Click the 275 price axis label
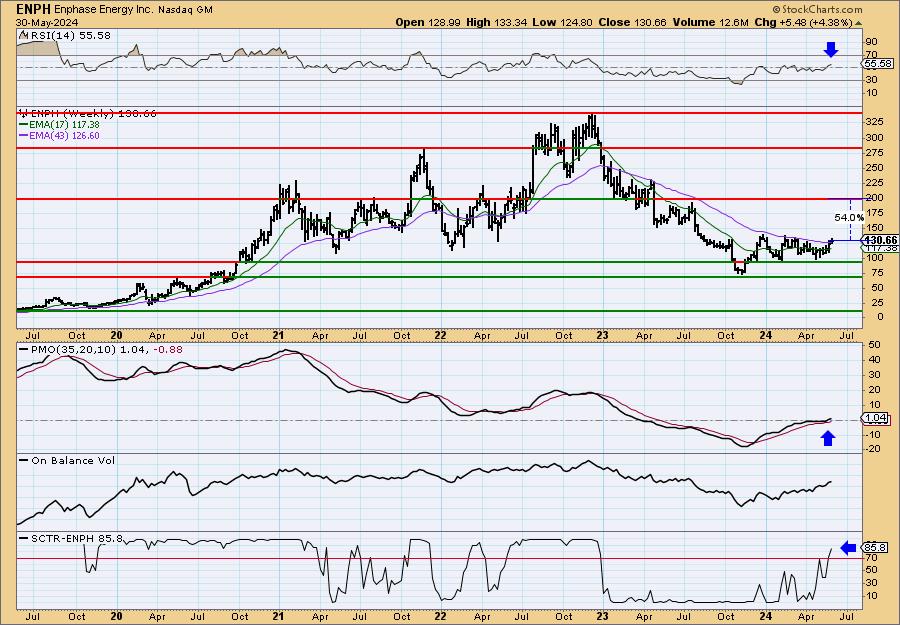 coord(874,152)
